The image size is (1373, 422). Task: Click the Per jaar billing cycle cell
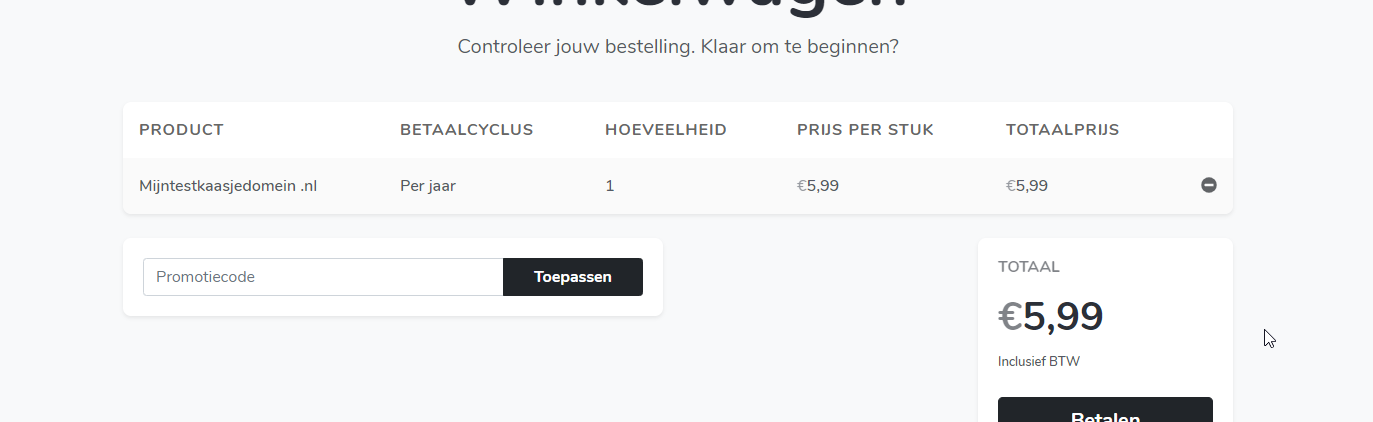tap(428, 185)
